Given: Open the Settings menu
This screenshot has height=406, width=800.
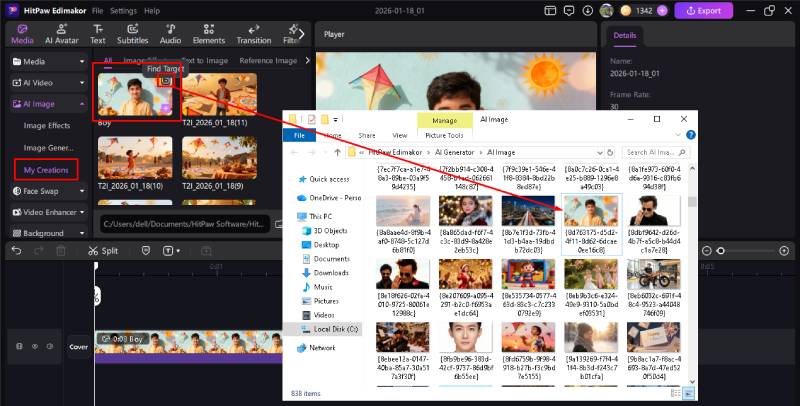Looking at the screenshot, I should (x=123, y=10).
